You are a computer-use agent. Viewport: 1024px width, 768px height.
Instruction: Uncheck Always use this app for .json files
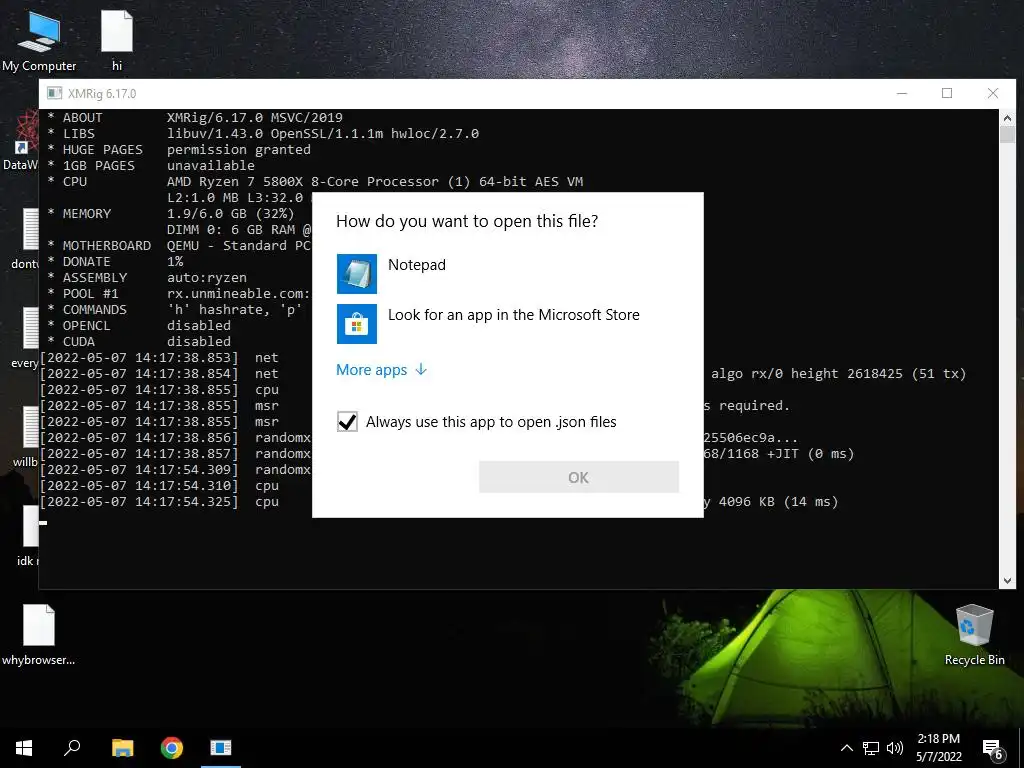click(347, 422)
